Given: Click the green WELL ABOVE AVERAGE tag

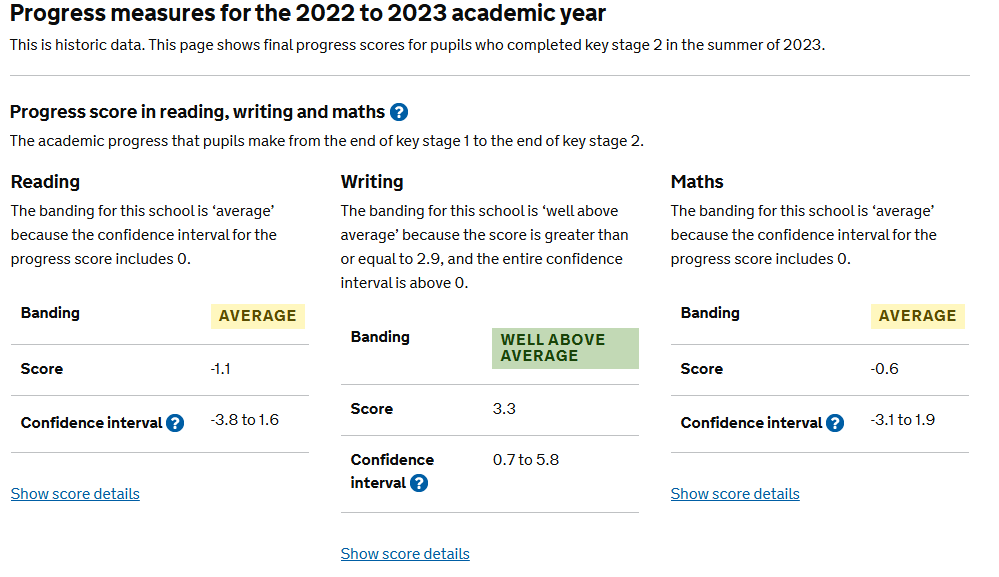Looking at the screenshot, I should click(565, 348).
